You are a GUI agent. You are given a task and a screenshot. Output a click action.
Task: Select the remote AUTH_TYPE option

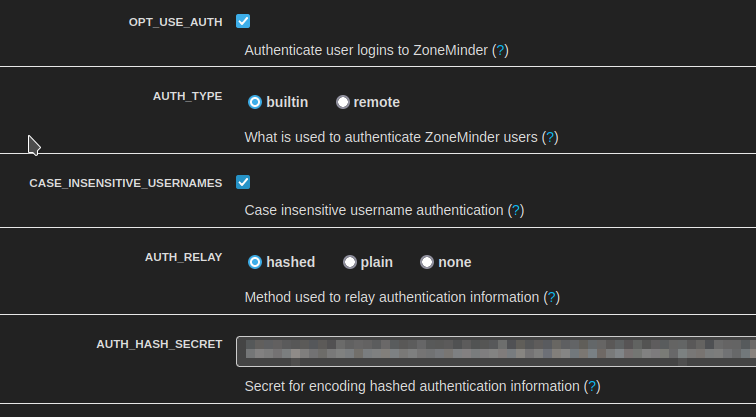(343, 102)
